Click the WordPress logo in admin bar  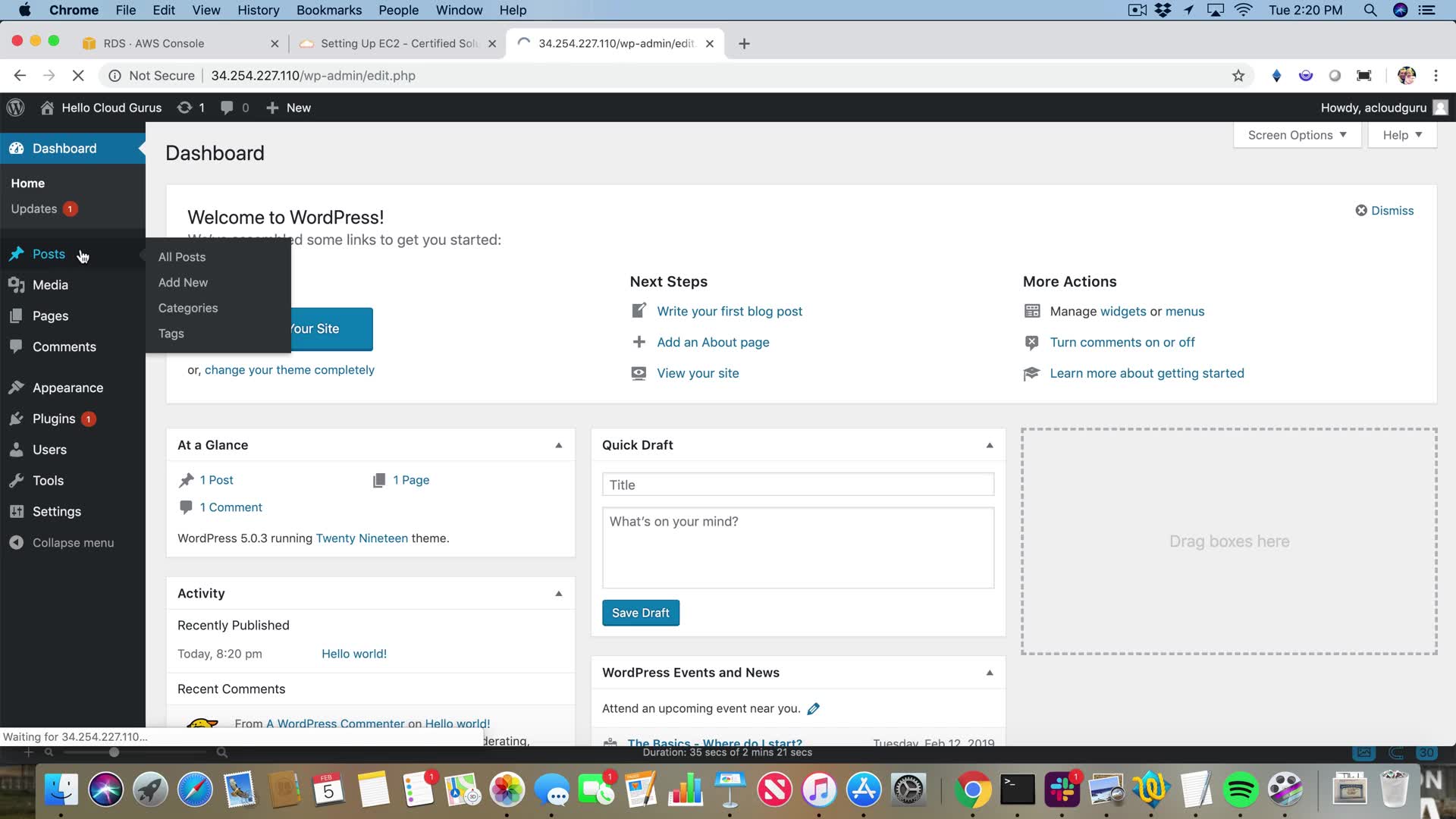16,108
